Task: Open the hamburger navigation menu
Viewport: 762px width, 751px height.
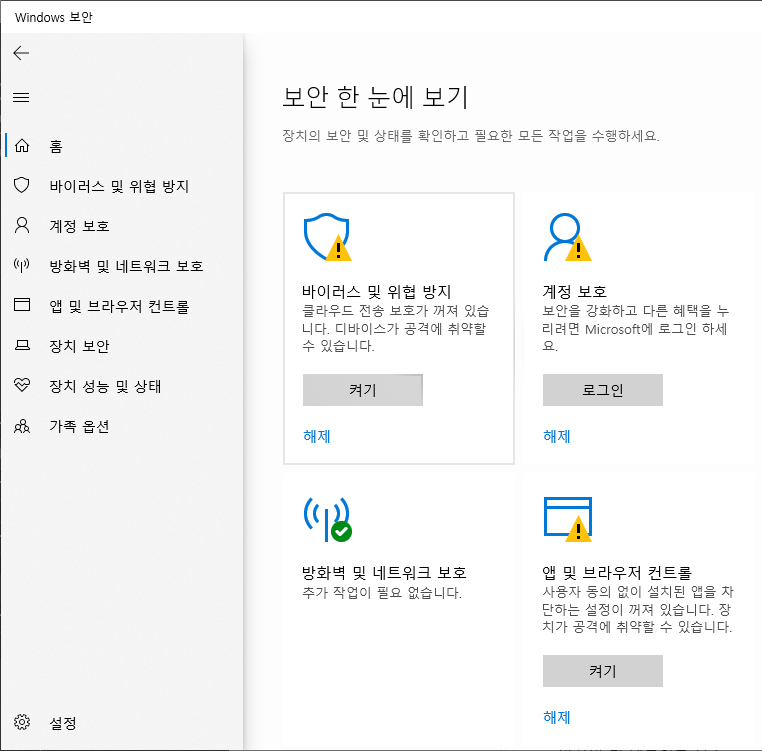Action: [21, 98]
